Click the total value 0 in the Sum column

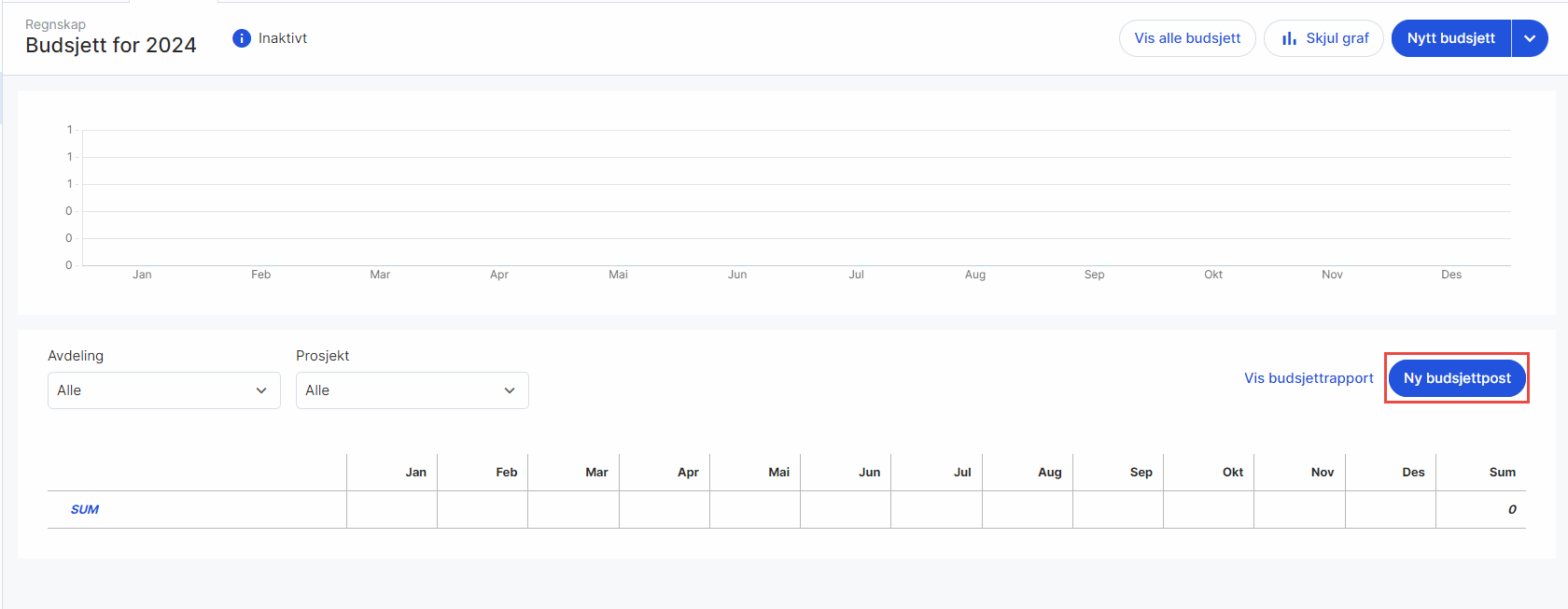[x=1512, y=510]
